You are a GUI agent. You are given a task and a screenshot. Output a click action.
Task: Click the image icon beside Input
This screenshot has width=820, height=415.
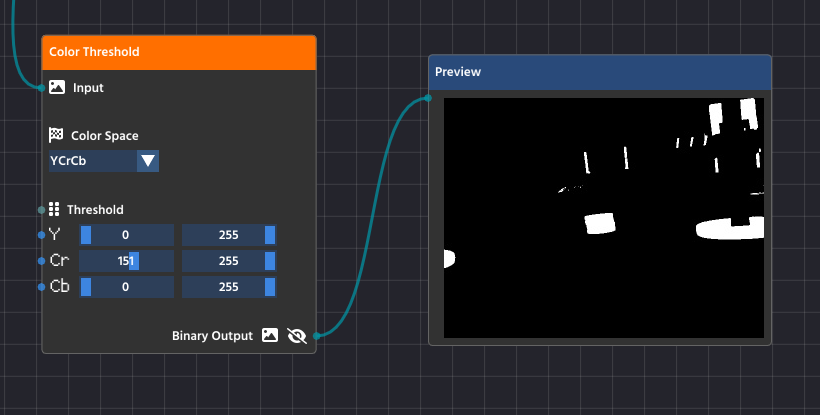coord(57,88)
